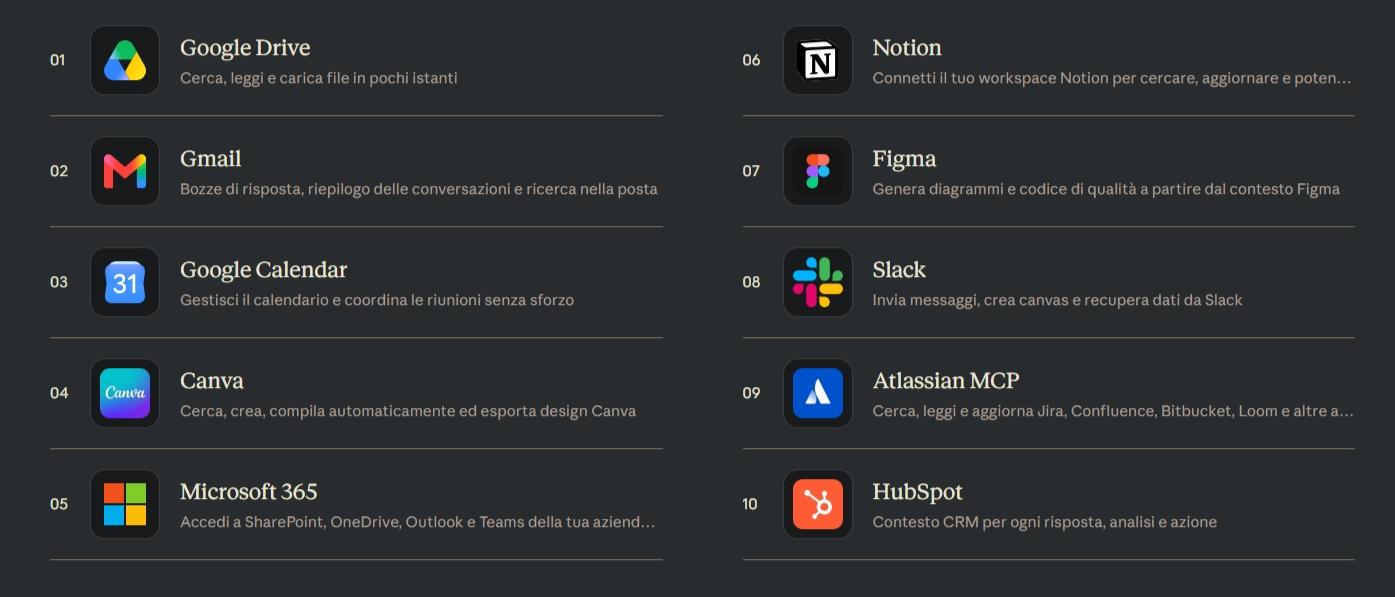This screenshot has height=597, width=1395.
Task: Select the Notion connector title
Action: (x=907, y=48)
